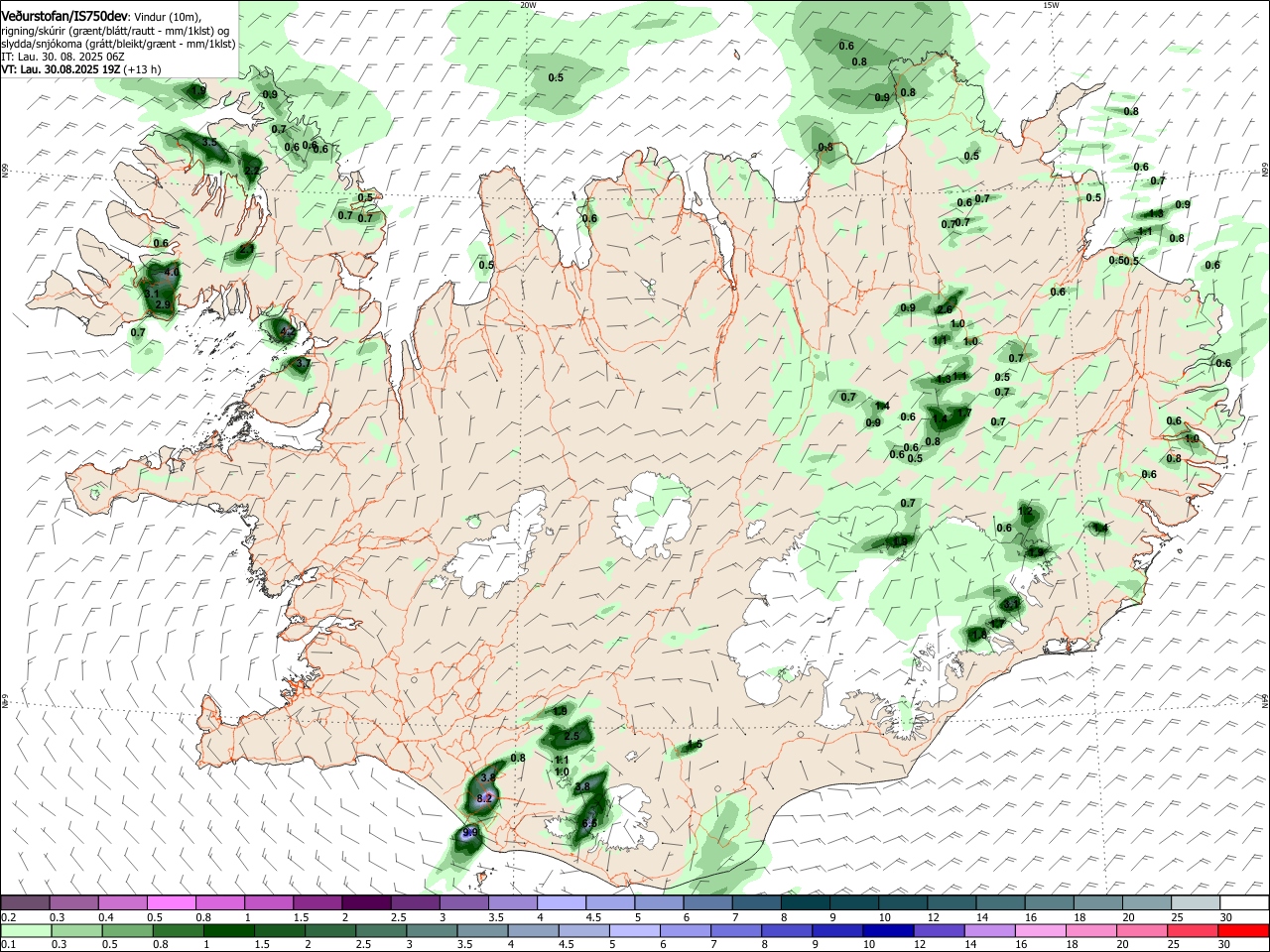The height and width of the screenshot is (952, 1270).
Task: Select the 3.7 precipitation value on the map
Action: click(x=303, y=364)
